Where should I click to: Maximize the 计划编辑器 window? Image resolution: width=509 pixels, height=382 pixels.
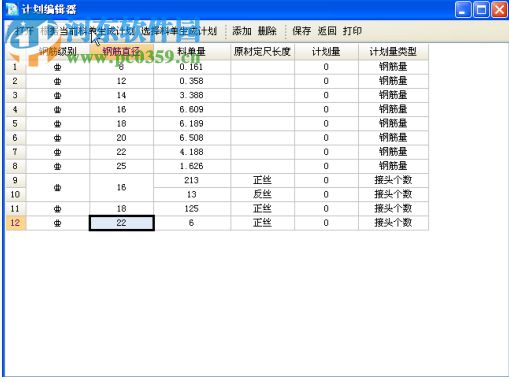point(481,9)
